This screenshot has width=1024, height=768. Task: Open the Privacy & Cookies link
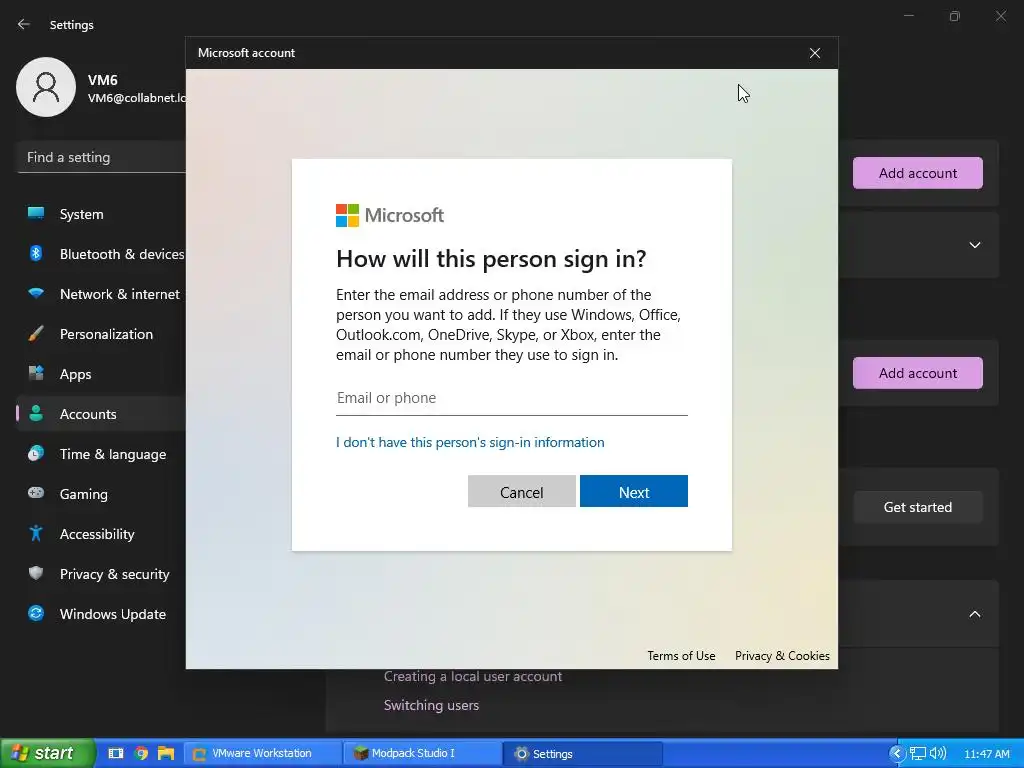[782, 656]
